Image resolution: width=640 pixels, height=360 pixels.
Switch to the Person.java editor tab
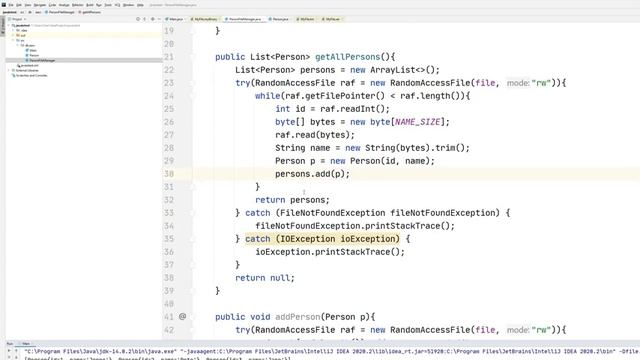point(279,19)
